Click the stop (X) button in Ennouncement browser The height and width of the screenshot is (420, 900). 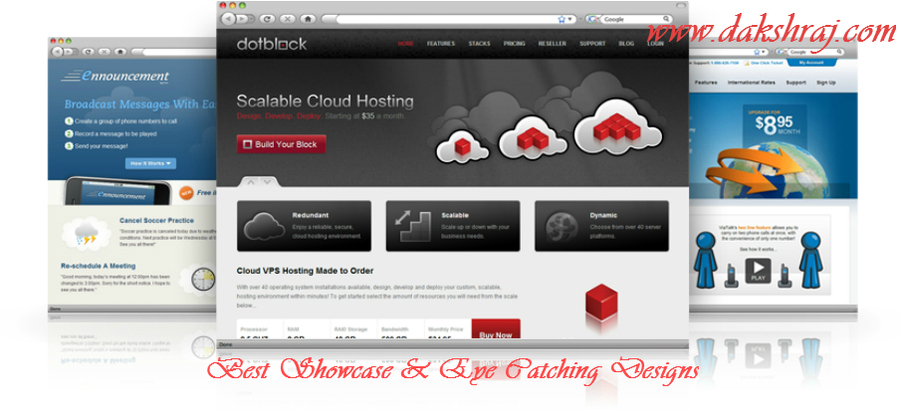coord(104,52)
